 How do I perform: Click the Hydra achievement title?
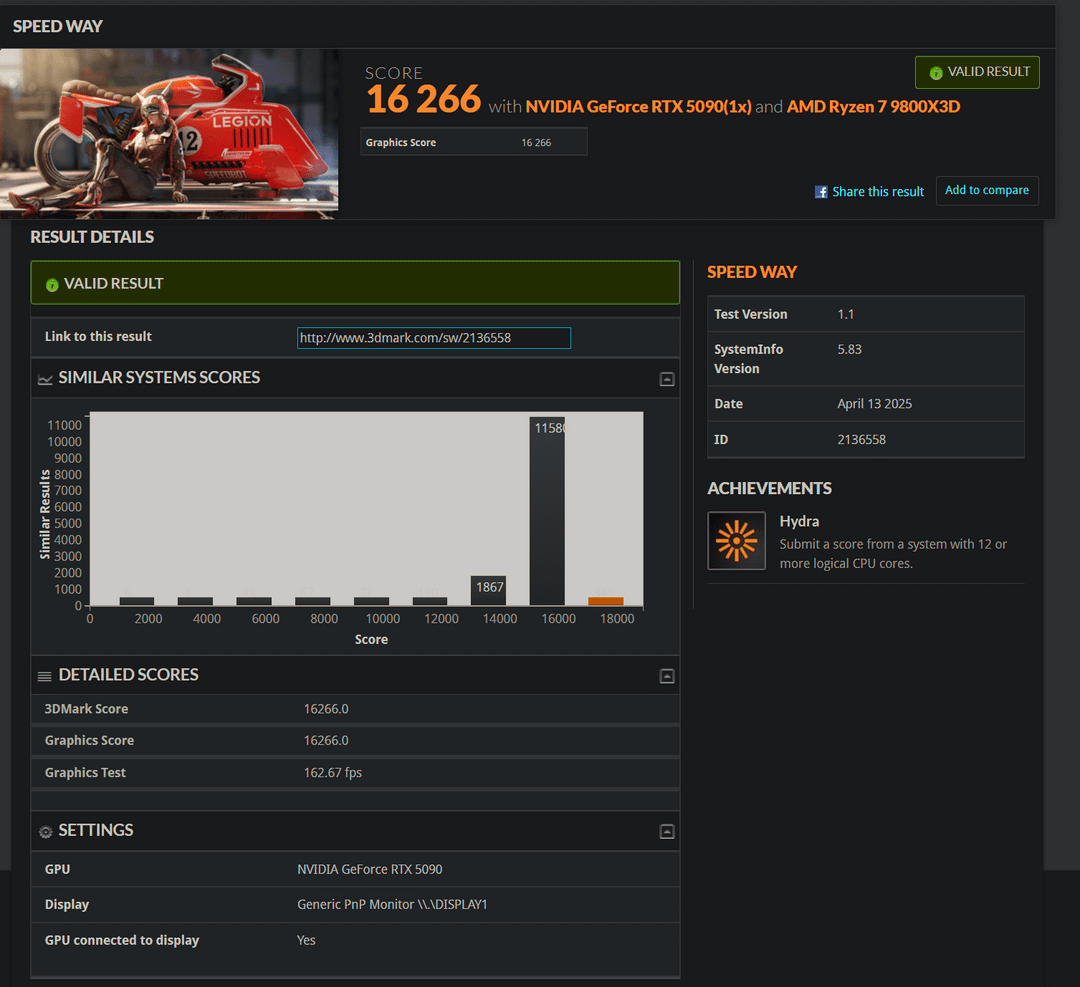tap(799, 521)
